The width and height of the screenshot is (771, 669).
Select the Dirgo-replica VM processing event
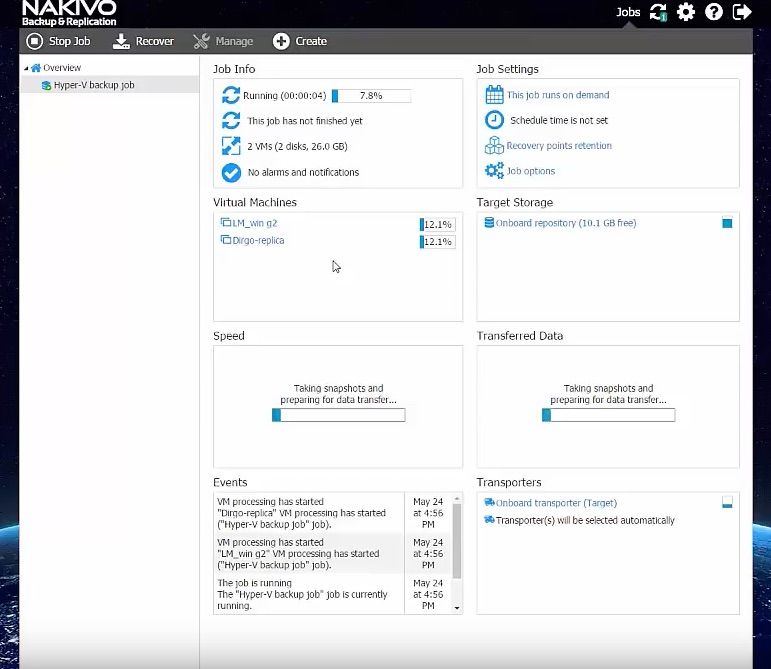(x=308, y=513)
